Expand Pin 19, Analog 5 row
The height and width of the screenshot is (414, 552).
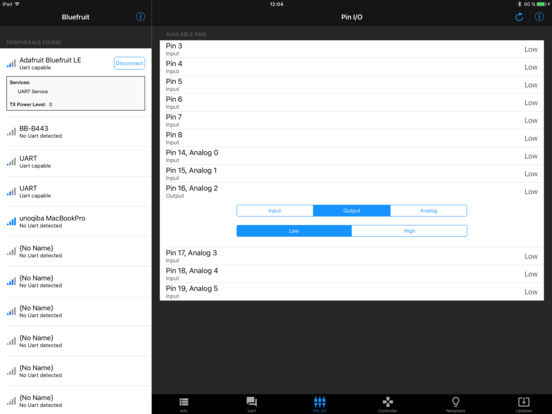coord(352,291)
